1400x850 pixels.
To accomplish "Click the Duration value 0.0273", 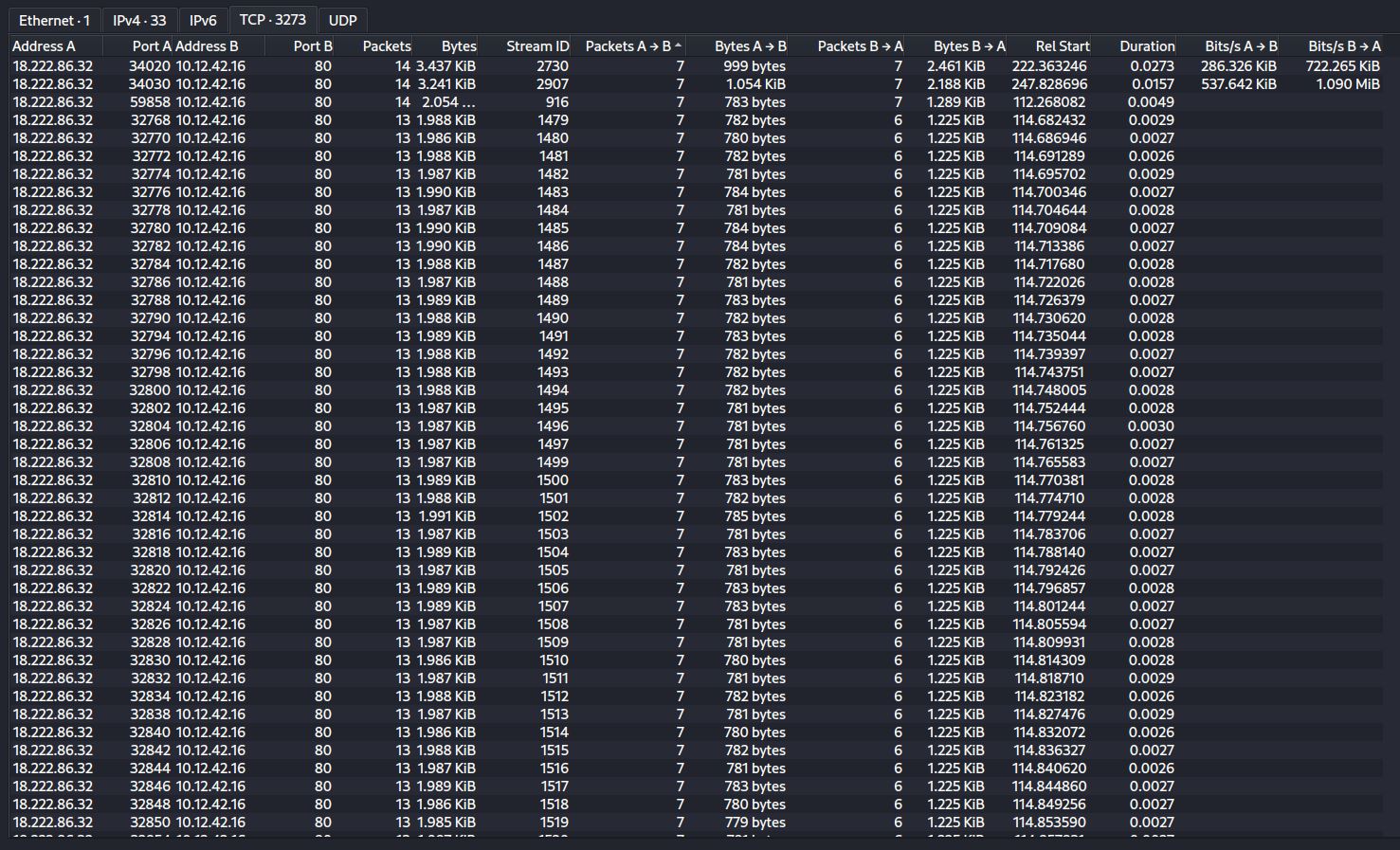I will click(1152, 66).
